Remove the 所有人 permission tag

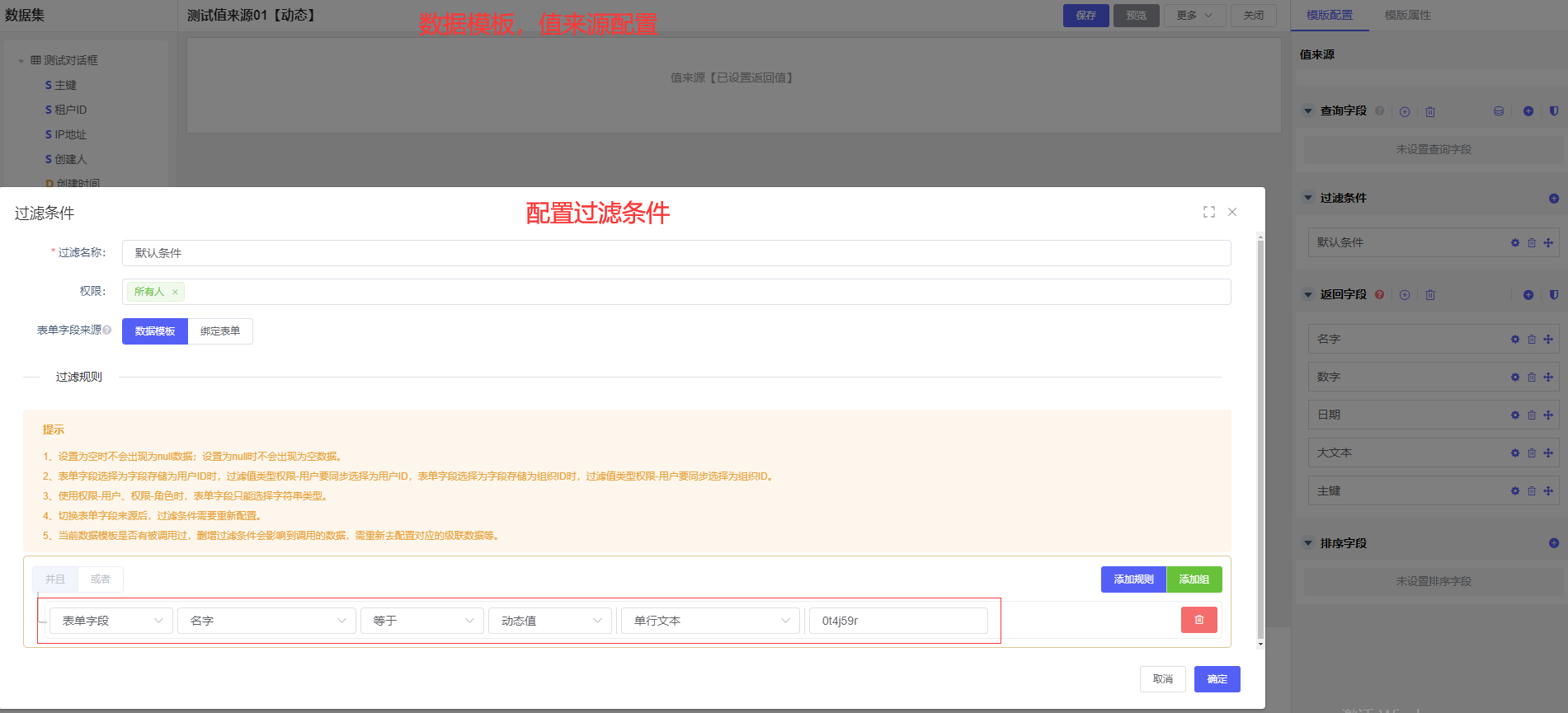[175, 292]
